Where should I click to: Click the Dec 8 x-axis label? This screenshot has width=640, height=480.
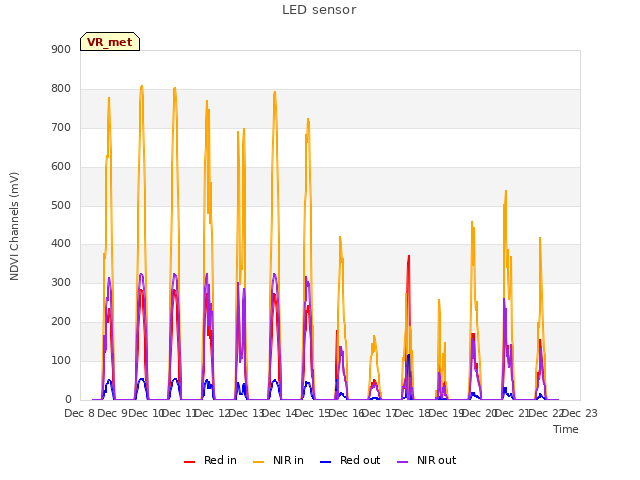80,413
